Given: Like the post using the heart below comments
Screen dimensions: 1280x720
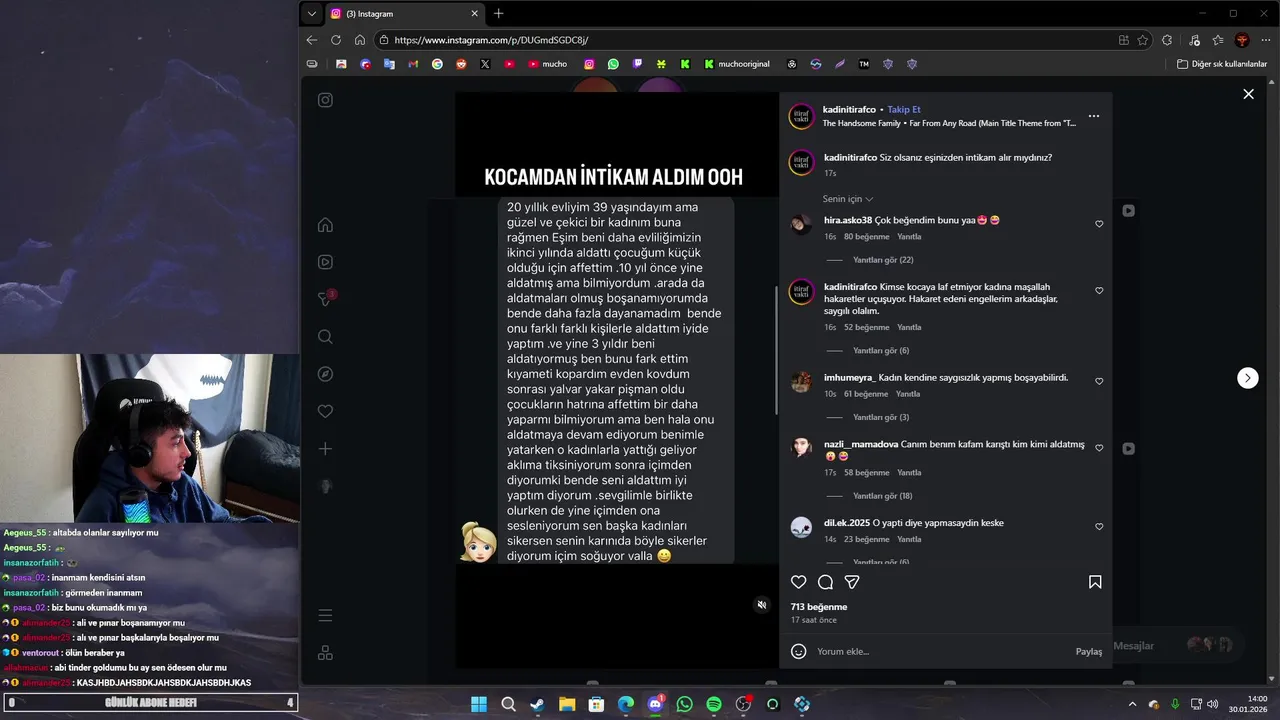Looking at the screenshot, I should [x=798, y=582].
